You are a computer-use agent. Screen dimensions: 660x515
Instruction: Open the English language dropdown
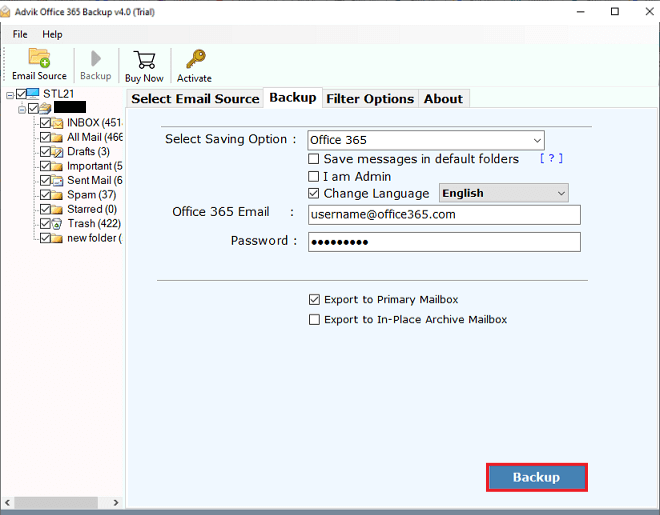pos(504,193)
